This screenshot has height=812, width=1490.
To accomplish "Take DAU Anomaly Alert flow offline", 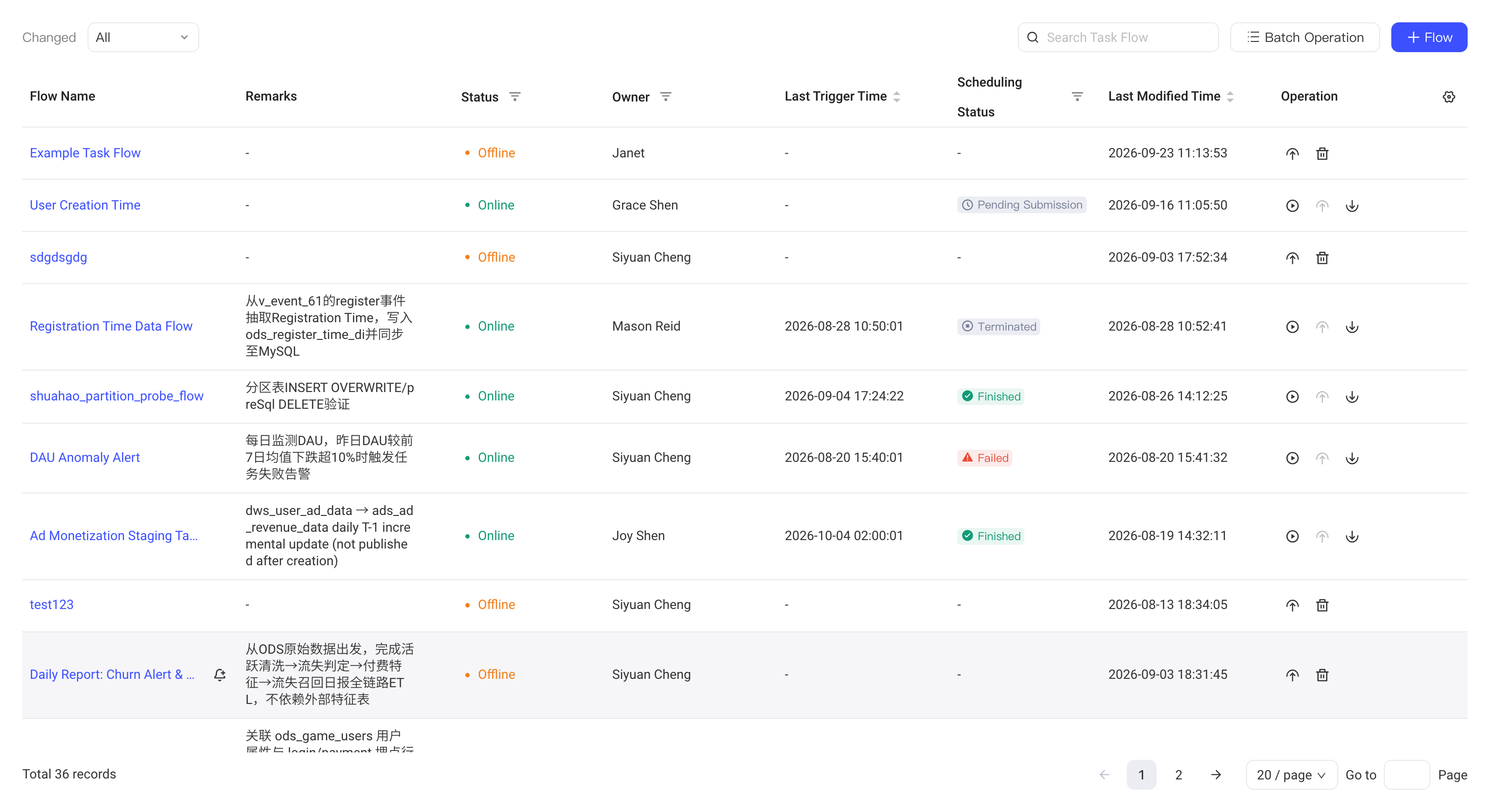I will [1352, 458].
